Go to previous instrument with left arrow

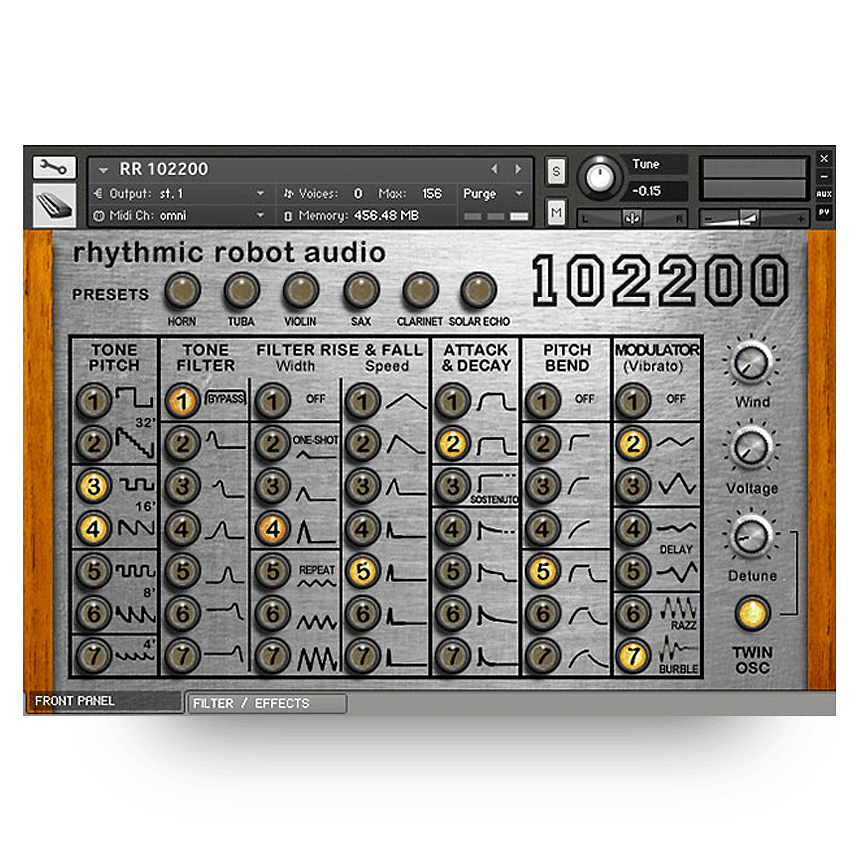point(494,169)
